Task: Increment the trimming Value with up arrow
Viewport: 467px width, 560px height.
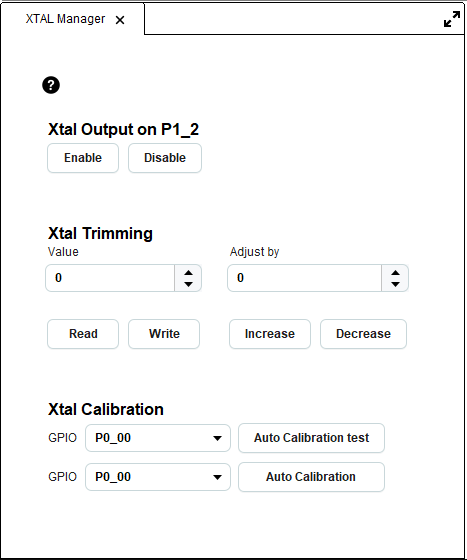Action: pos(188,273)
